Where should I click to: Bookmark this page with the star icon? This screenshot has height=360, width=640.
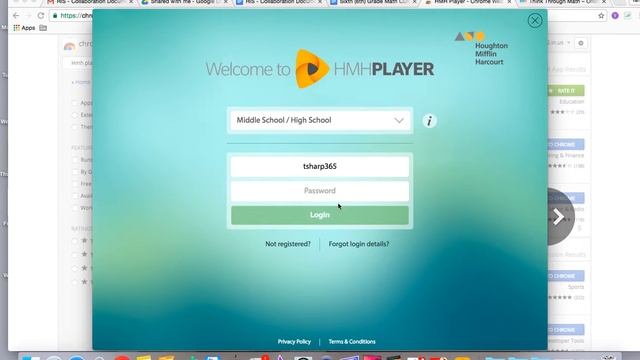pos(601,16)
